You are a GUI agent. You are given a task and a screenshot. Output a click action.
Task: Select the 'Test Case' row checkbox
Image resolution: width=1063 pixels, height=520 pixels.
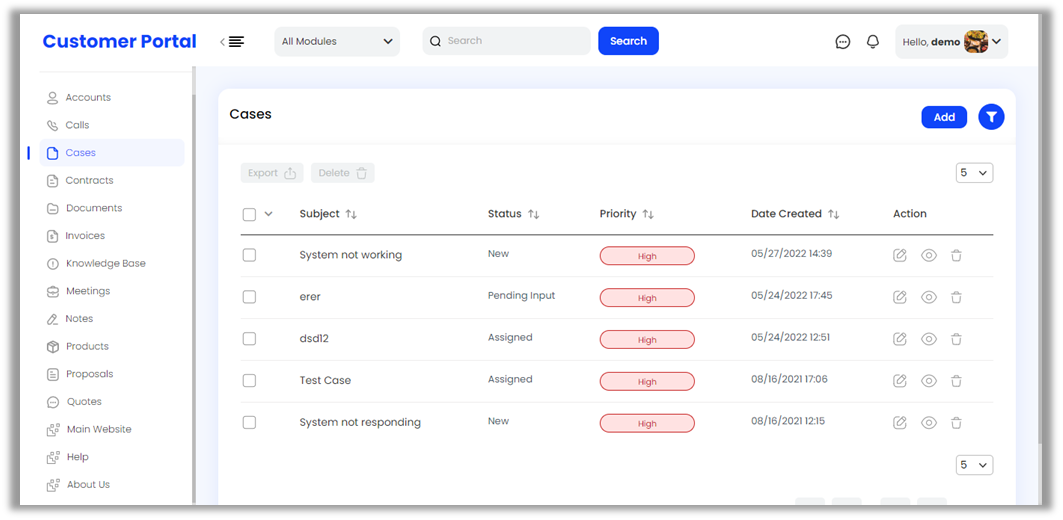coord(249,381)
